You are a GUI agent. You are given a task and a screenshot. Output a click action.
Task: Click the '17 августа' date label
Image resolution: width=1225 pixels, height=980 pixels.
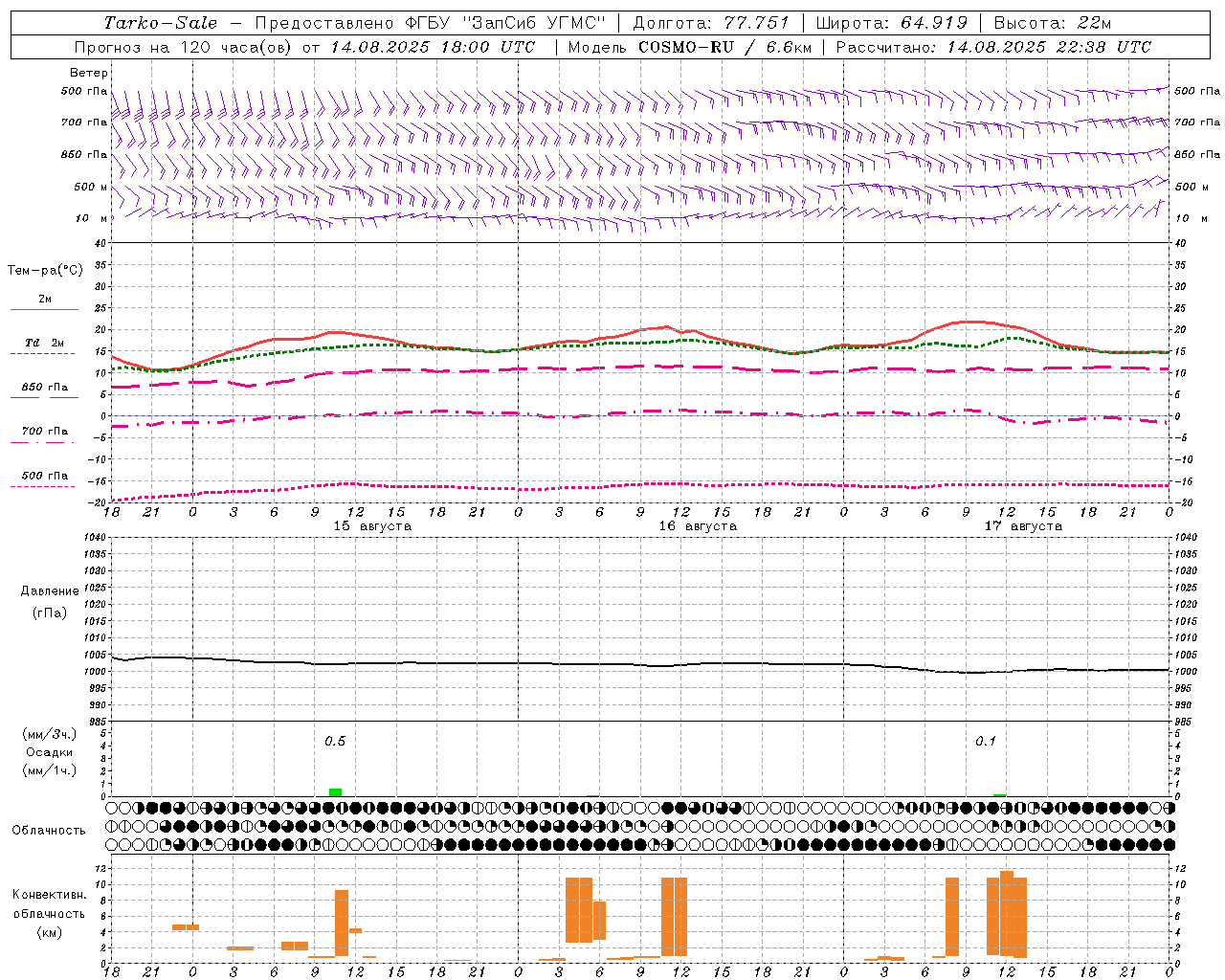tap(1023, 526)
